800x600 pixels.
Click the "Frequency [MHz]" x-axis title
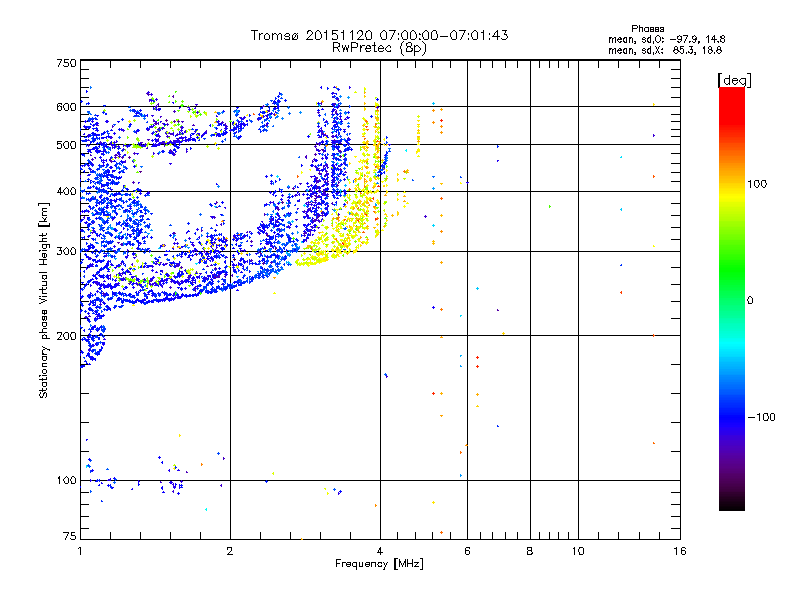point(379,564)
